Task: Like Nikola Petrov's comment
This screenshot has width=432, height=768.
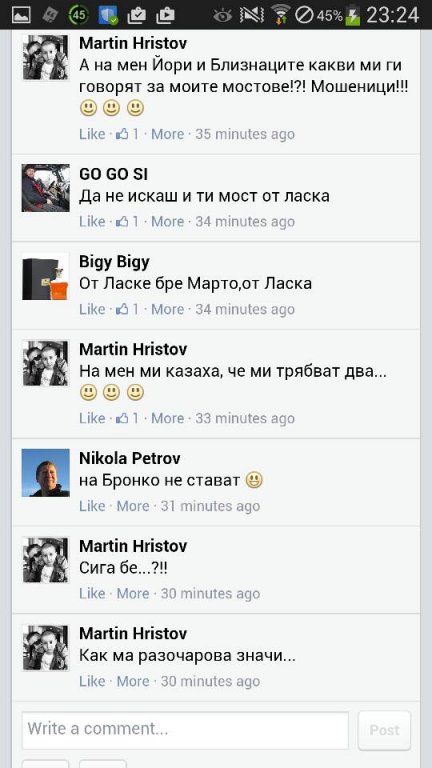Action: 92,506
